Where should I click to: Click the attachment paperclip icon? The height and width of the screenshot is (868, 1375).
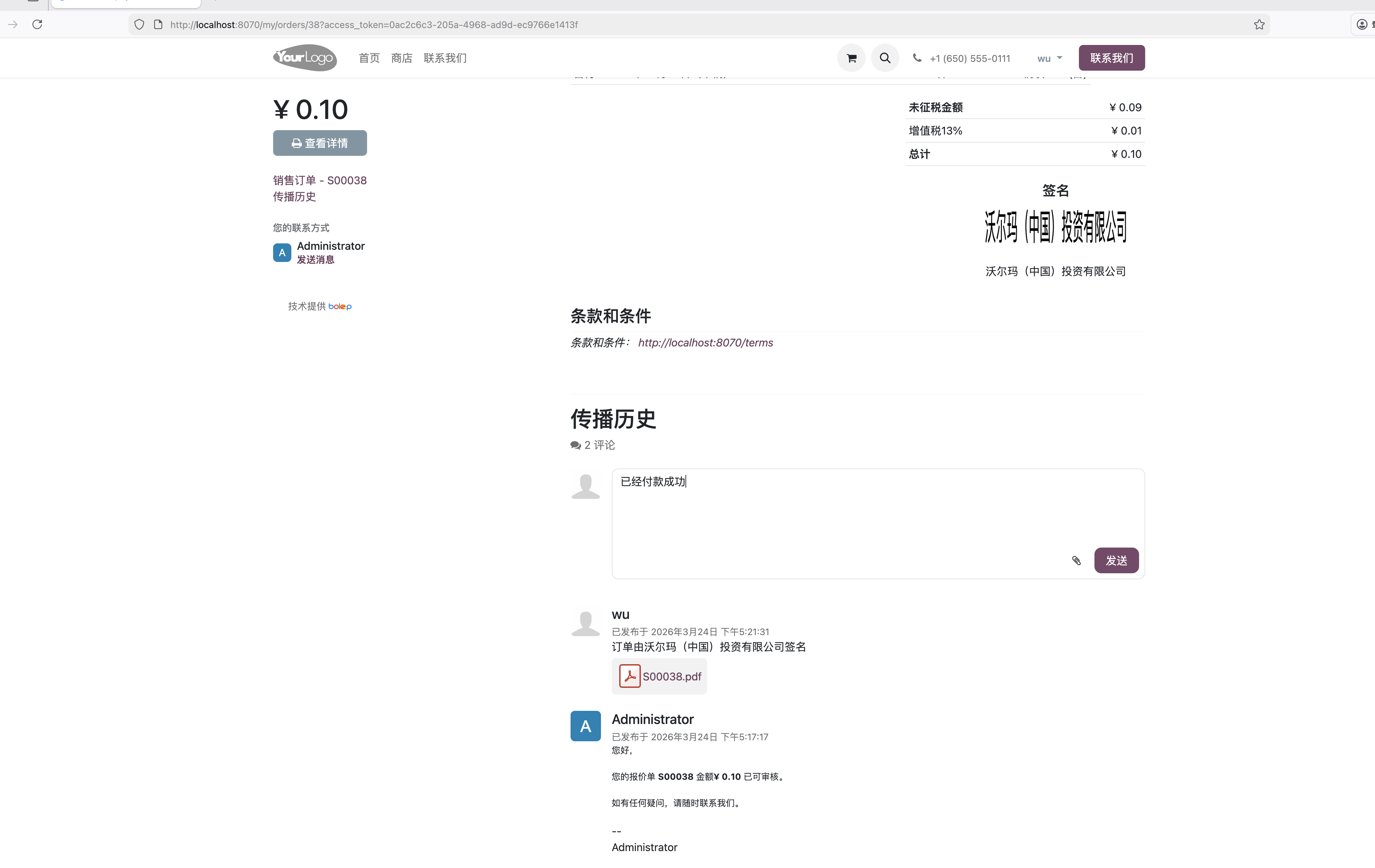(x=1076, y=561)
